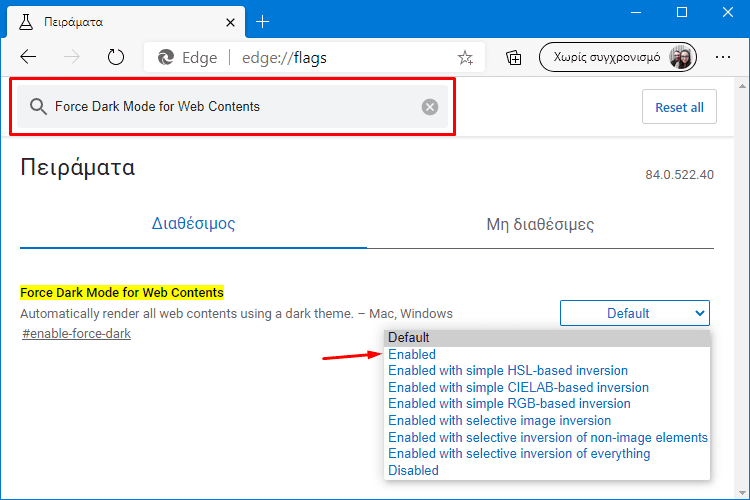Go back using the back arrow
This screenshot has height=500, width=750.
[x=28, y=57]
